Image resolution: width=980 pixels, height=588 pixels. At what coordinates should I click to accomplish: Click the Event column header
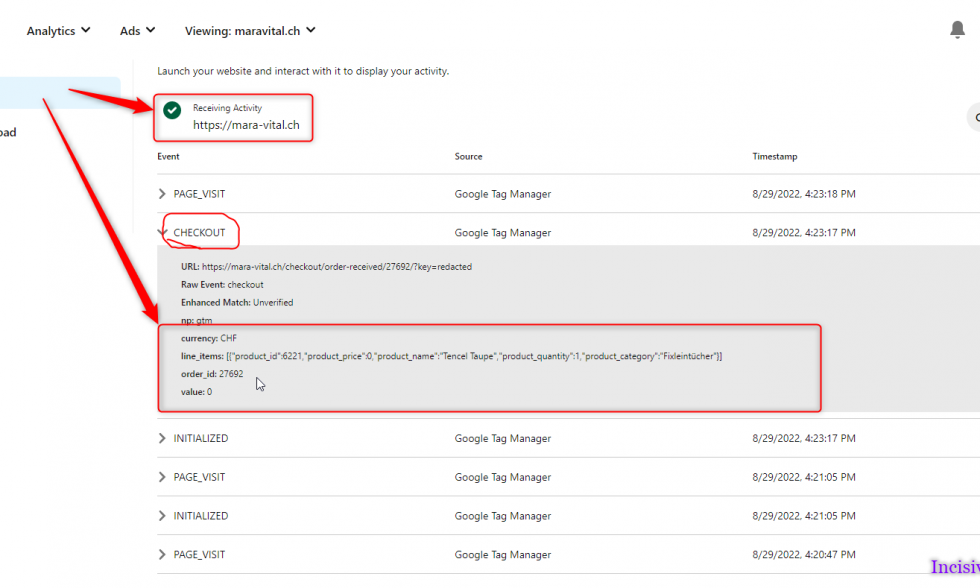[x=168, y=157]
